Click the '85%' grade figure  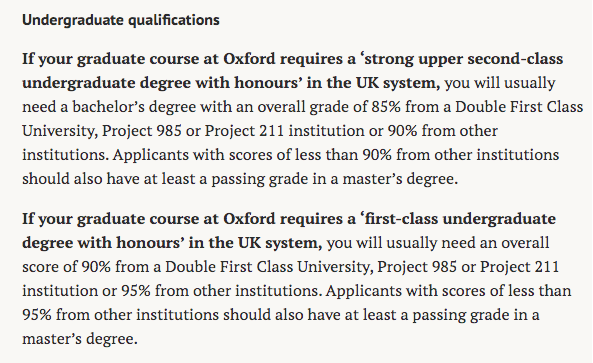[386, 107]
